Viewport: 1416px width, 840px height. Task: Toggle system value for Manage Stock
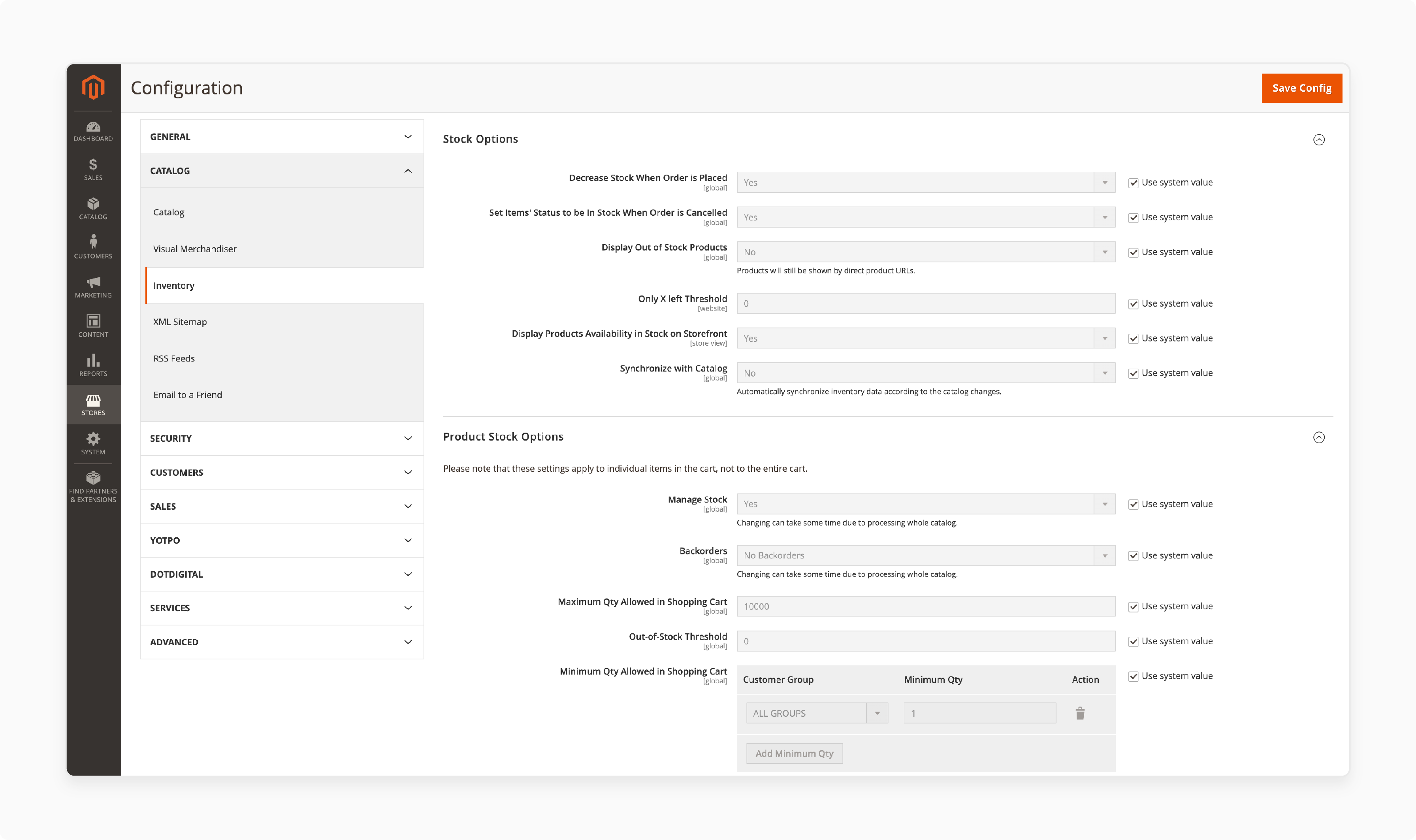pyautogui.click(x=1133, y=504)
